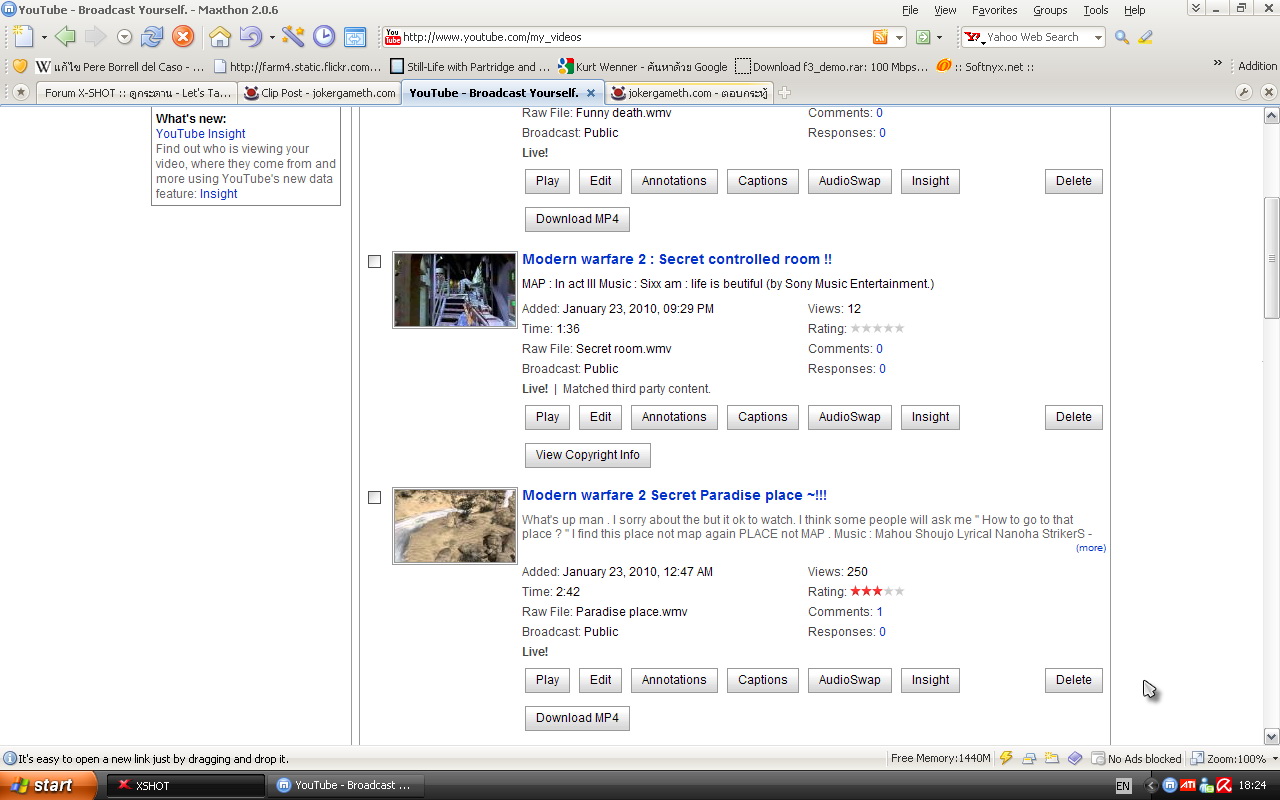Go back with the green Back arrow

[66, 37]
